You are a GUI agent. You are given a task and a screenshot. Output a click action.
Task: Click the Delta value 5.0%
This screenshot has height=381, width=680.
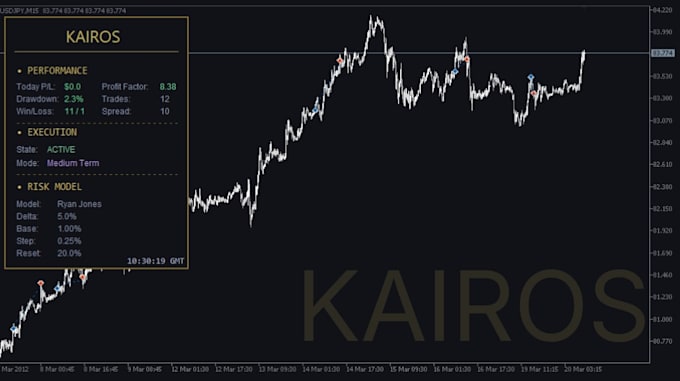tap(67, 216)
